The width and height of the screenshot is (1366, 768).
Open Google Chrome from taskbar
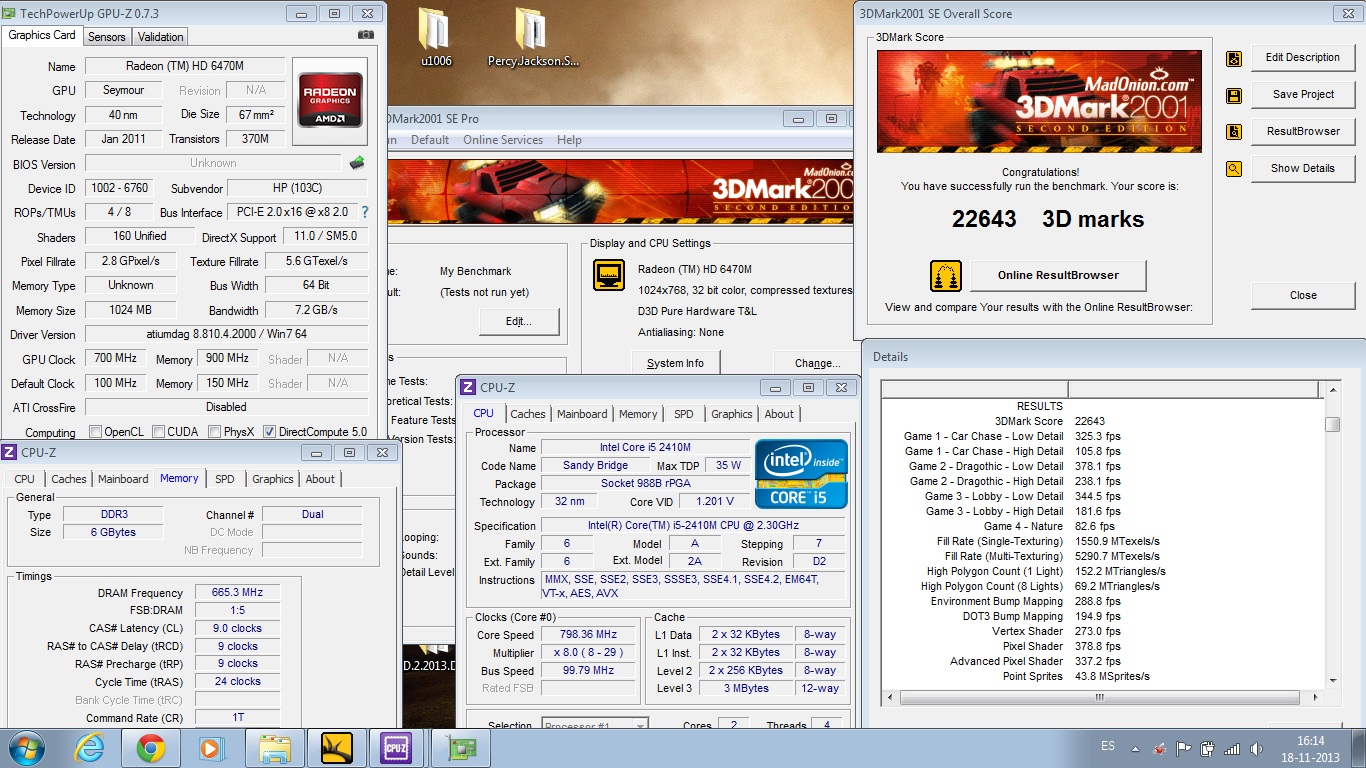151,747
